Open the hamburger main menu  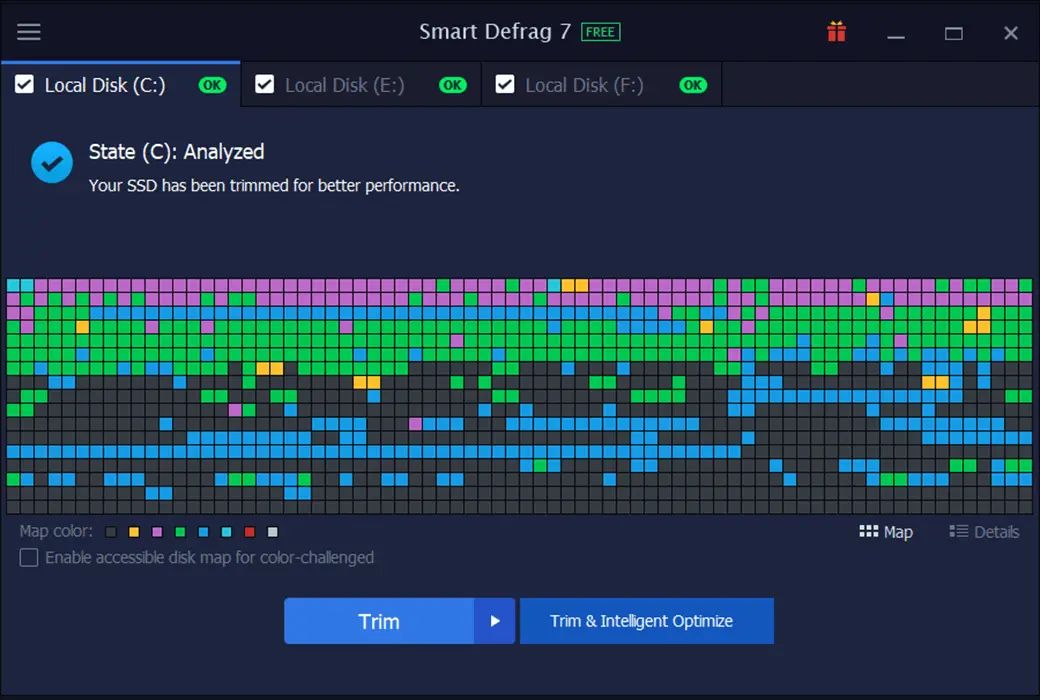point(29,32)
